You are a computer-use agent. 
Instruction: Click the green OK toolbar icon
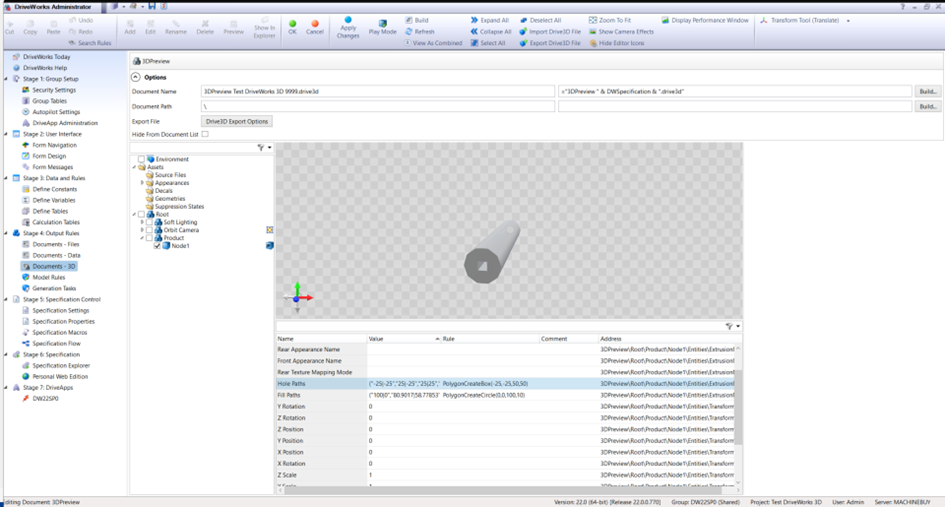point(292,24)
